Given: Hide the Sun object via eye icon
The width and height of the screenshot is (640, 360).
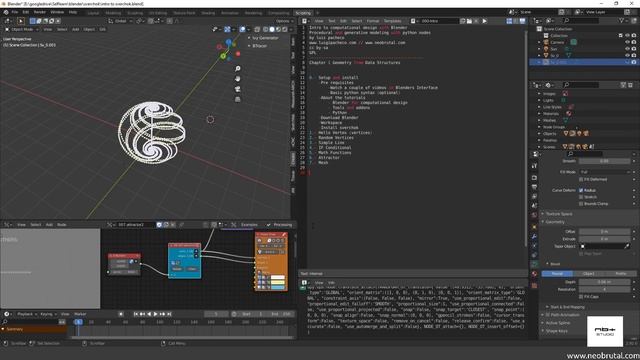Looking at the screenshot, I should click(x=627, y=49).
